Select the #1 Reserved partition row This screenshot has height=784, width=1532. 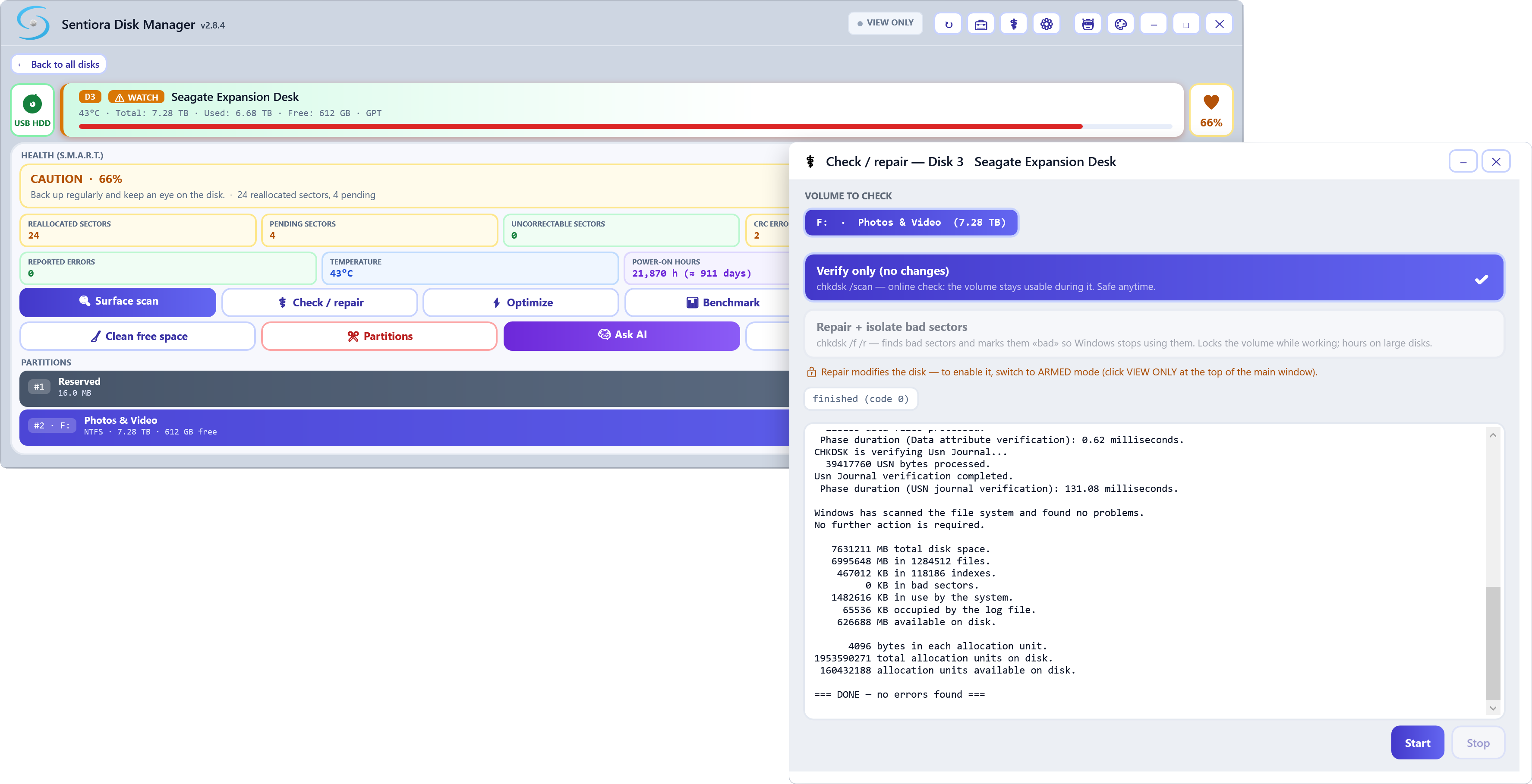[404, 388]
